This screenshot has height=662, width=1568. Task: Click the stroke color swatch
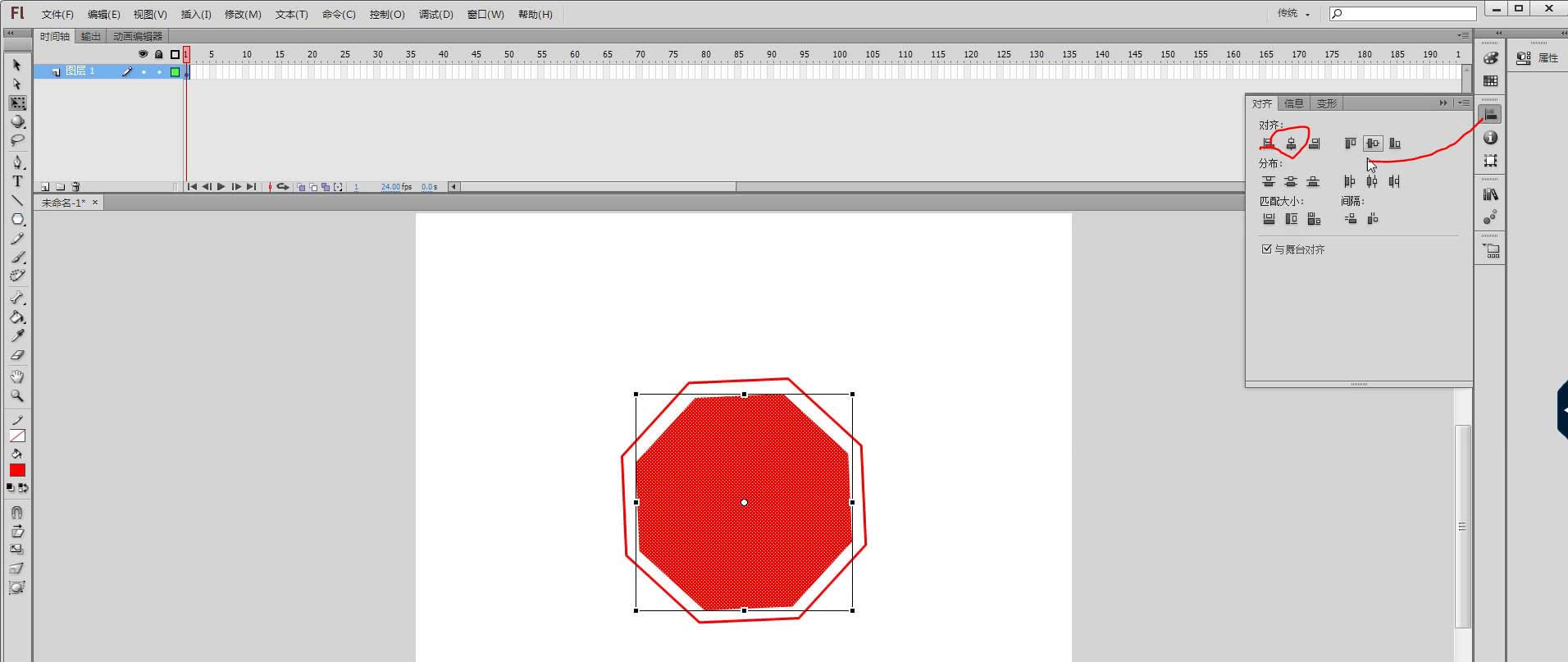(17, 436)
